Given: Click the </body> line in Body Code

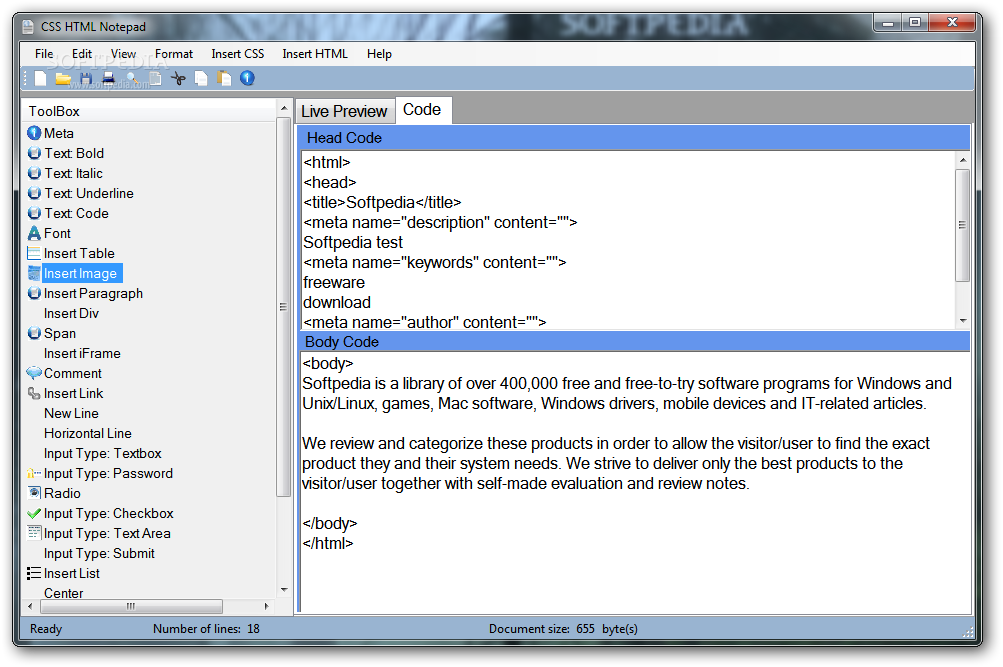Looking at the screenshot, I should [329, 523].
